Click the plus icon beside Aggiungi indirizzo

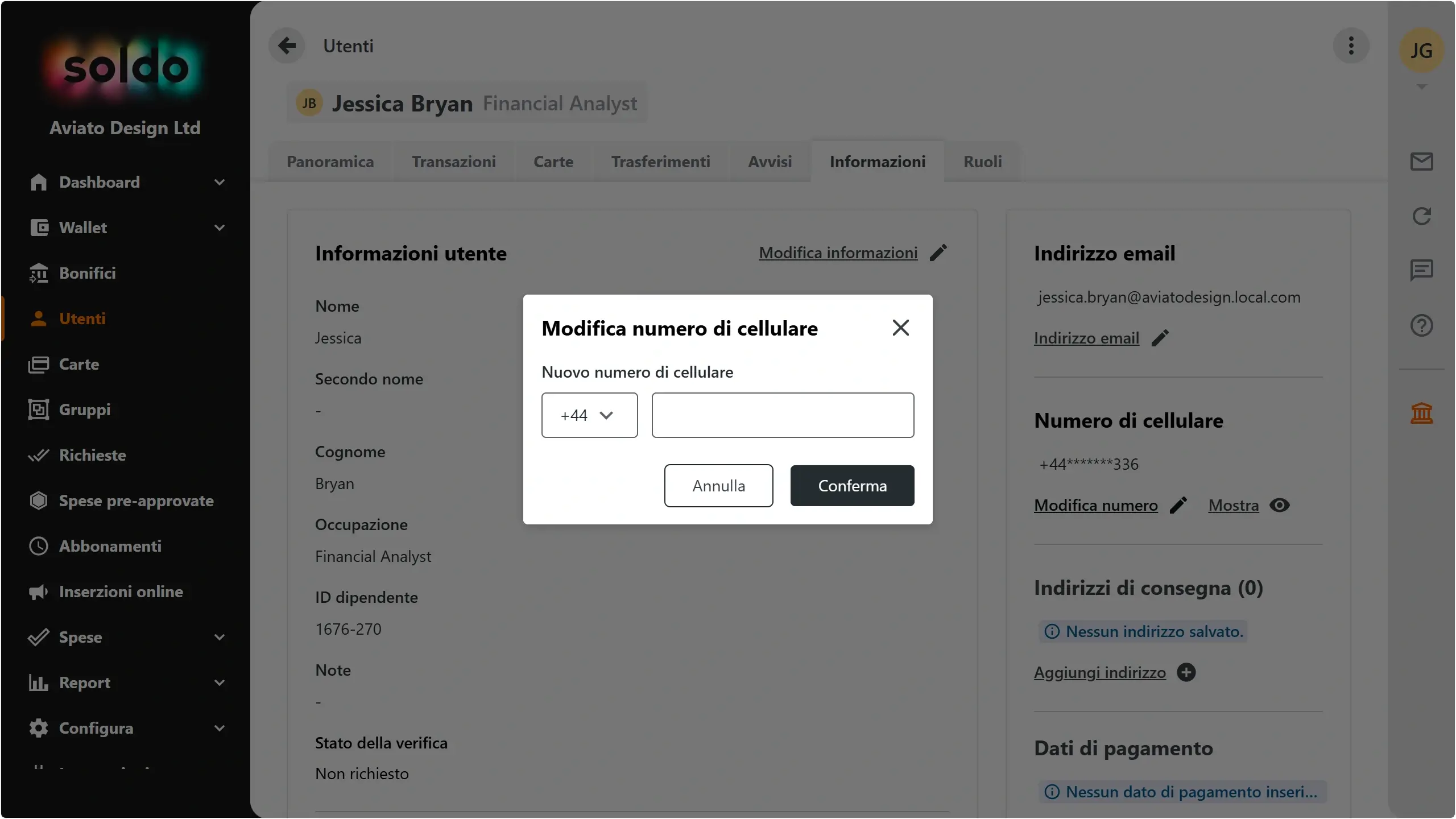[x=1186, y=672]
